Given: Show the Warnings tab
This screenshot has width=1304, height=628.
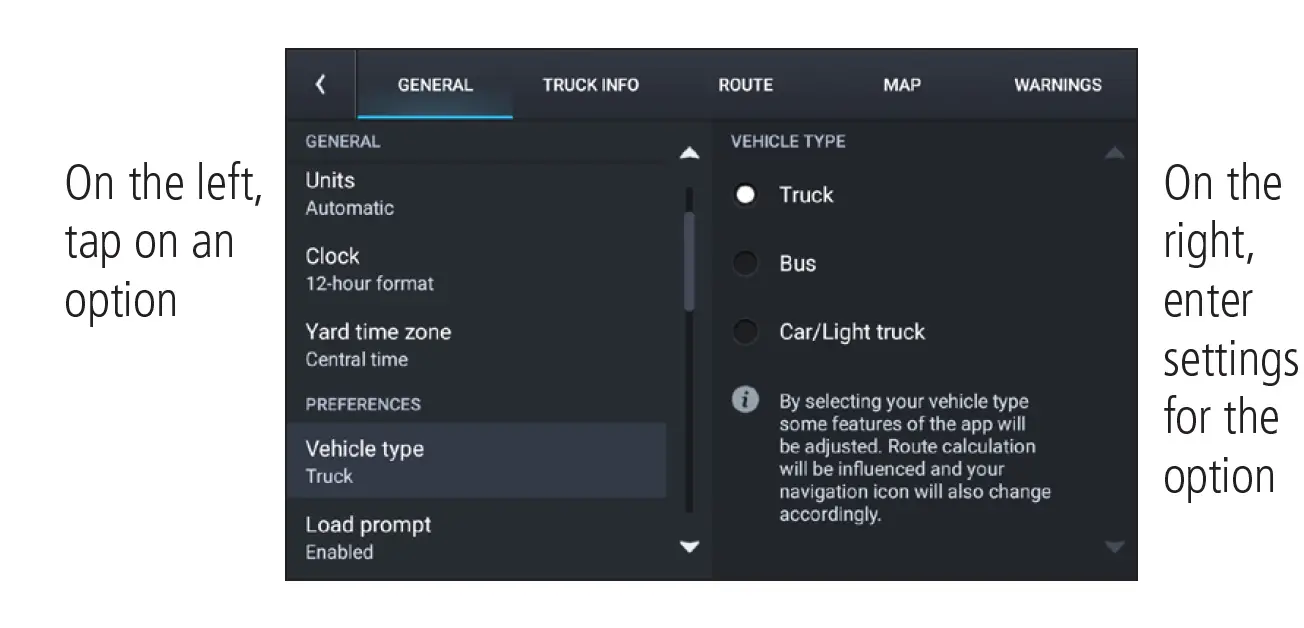Looking at the screenshot, I should (x=1057, y=85).
